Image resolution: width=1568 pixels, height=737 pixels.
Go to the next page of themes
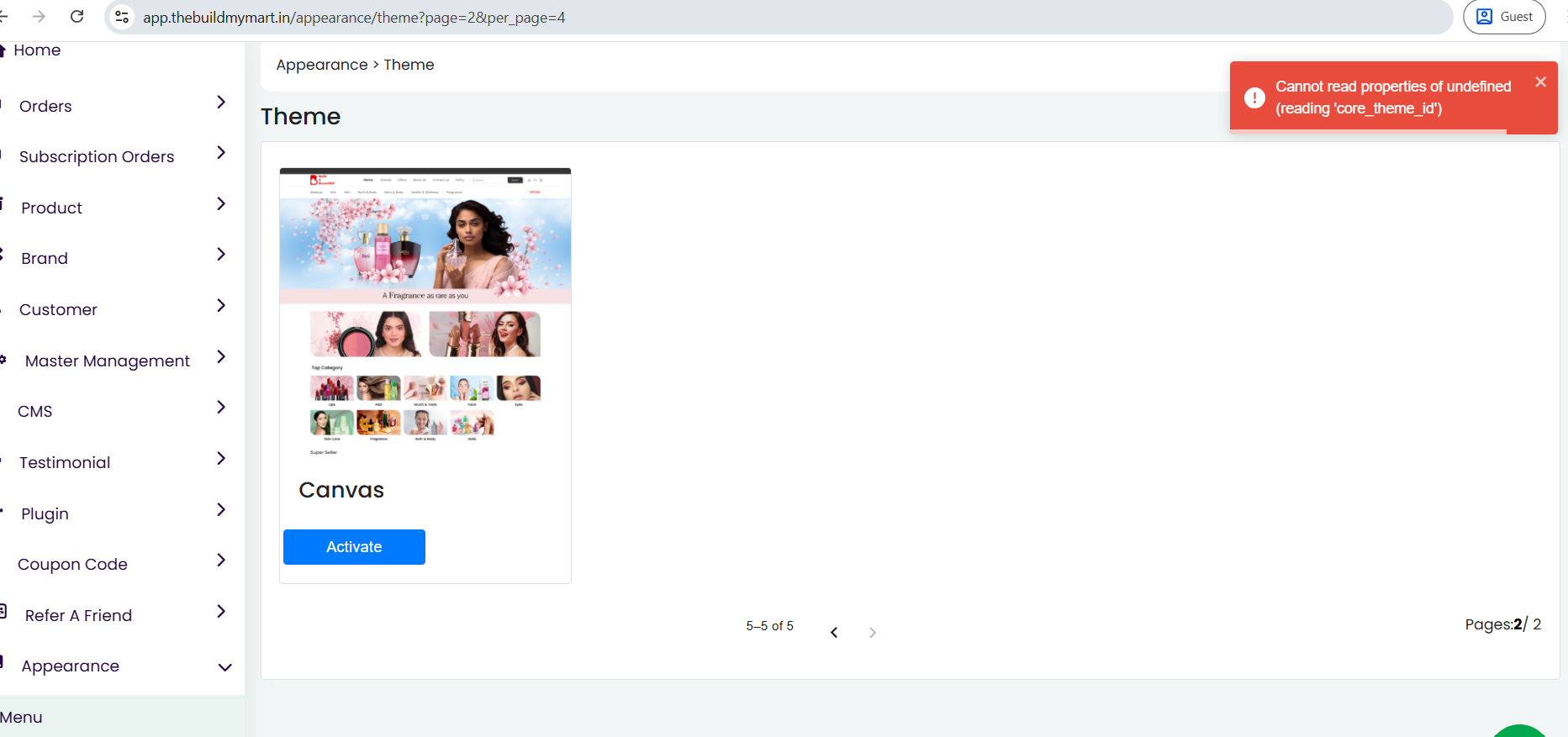(873, 632)
